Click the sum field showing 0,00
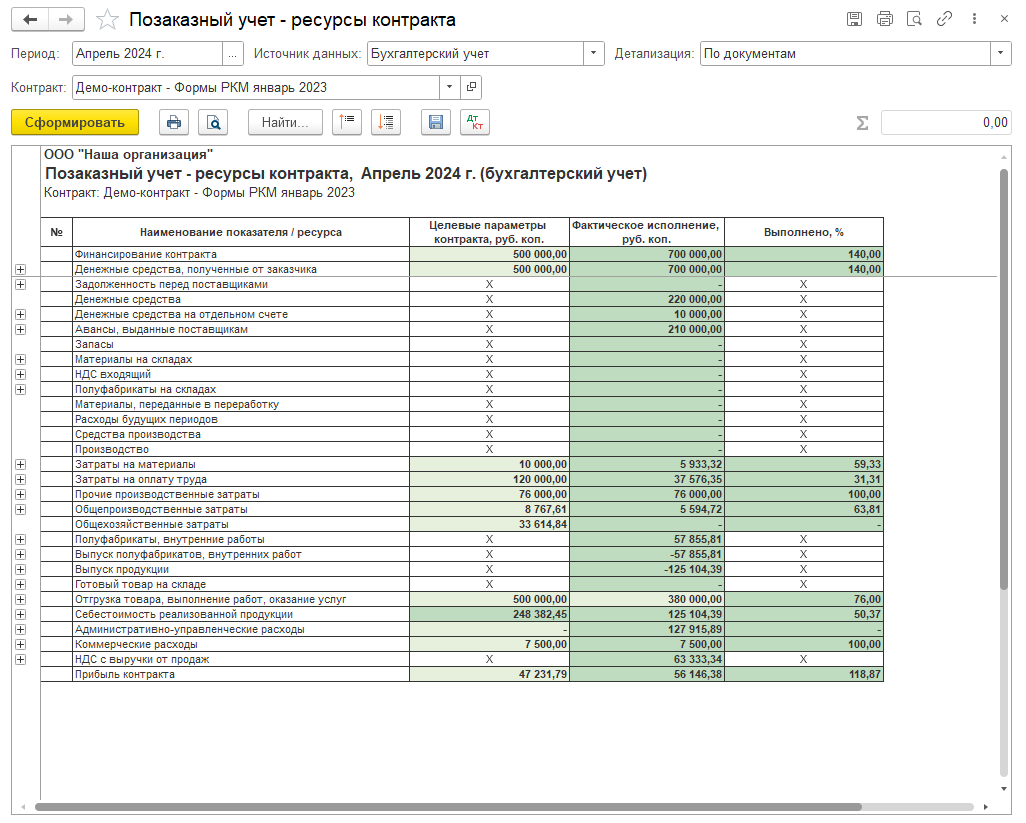The image size is (1026, 823). pos(946,122)
